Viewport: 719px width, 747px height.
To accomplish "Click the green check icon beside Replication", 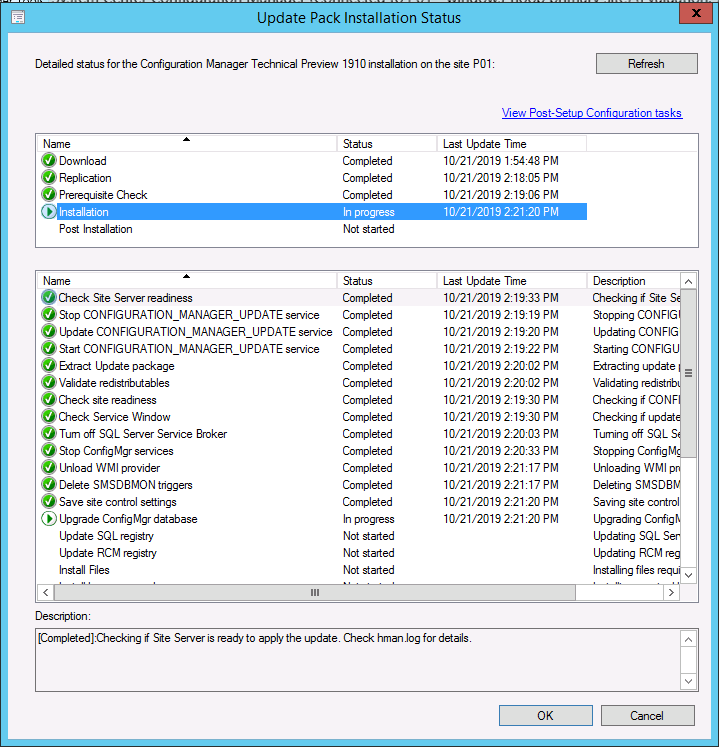I will tap(49, 178).
